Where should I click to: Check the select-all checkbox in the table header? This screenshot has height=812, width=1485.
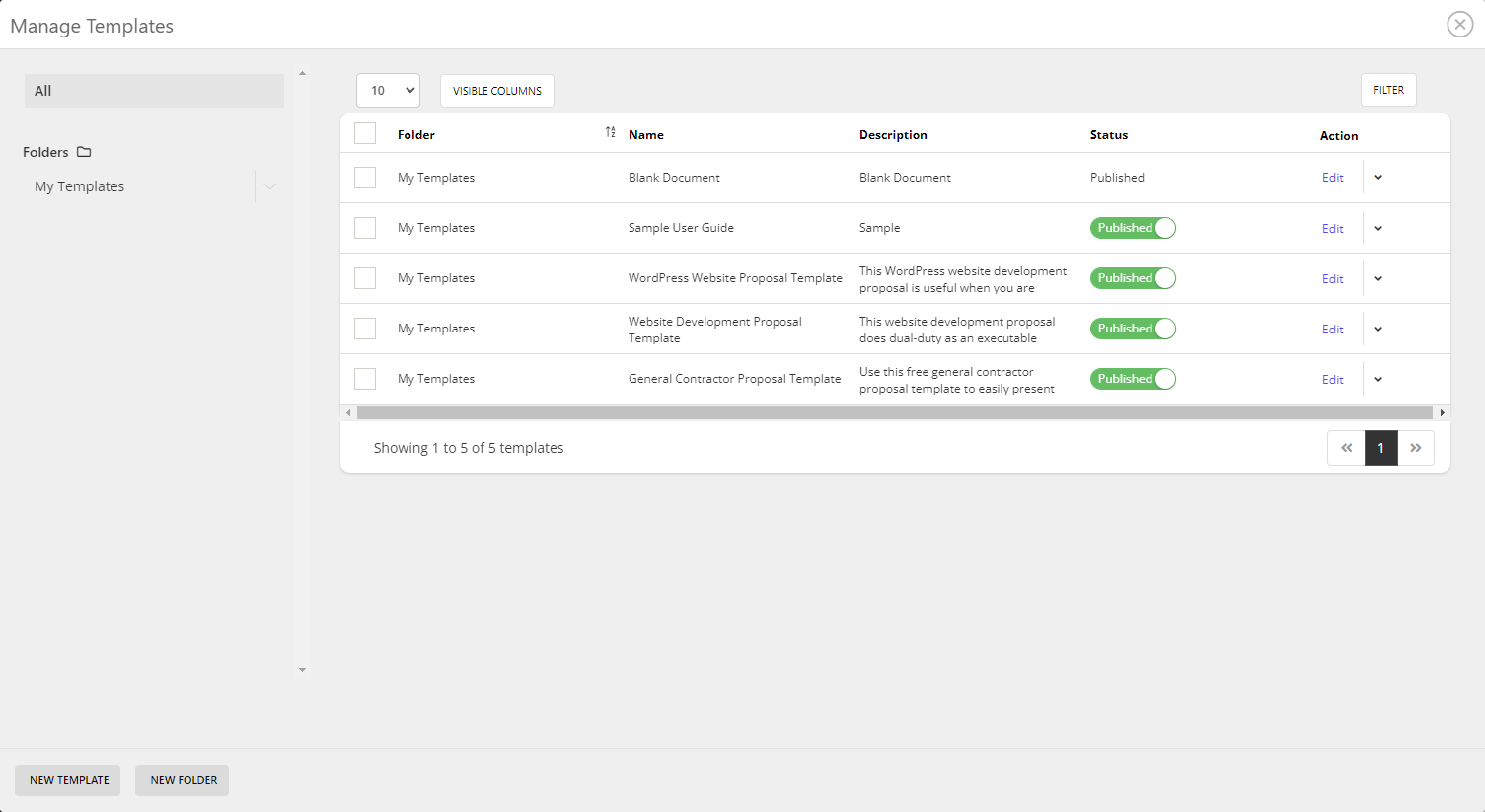pos(364,132)
